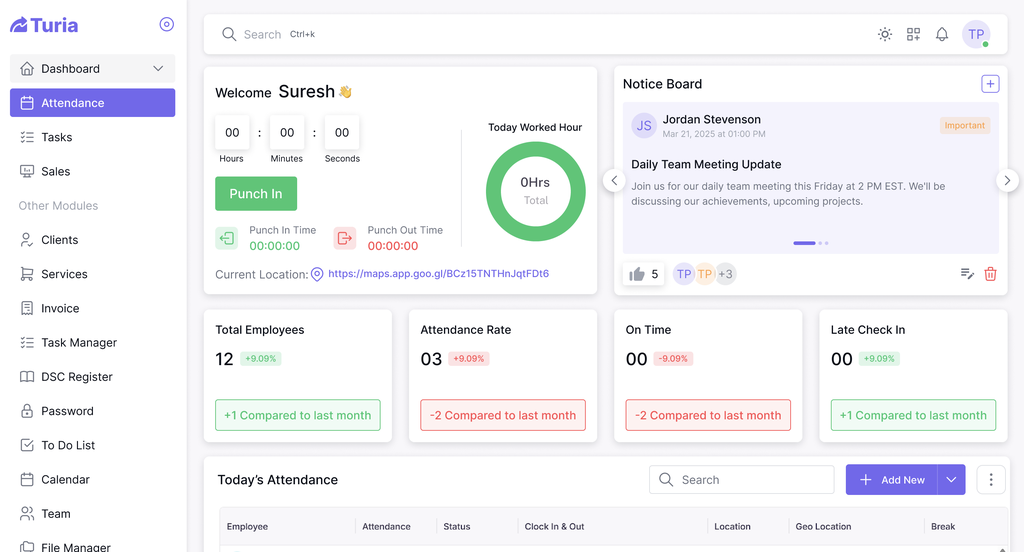Open more options next to Add New
1024x552 pixels.
pos(990,480)
